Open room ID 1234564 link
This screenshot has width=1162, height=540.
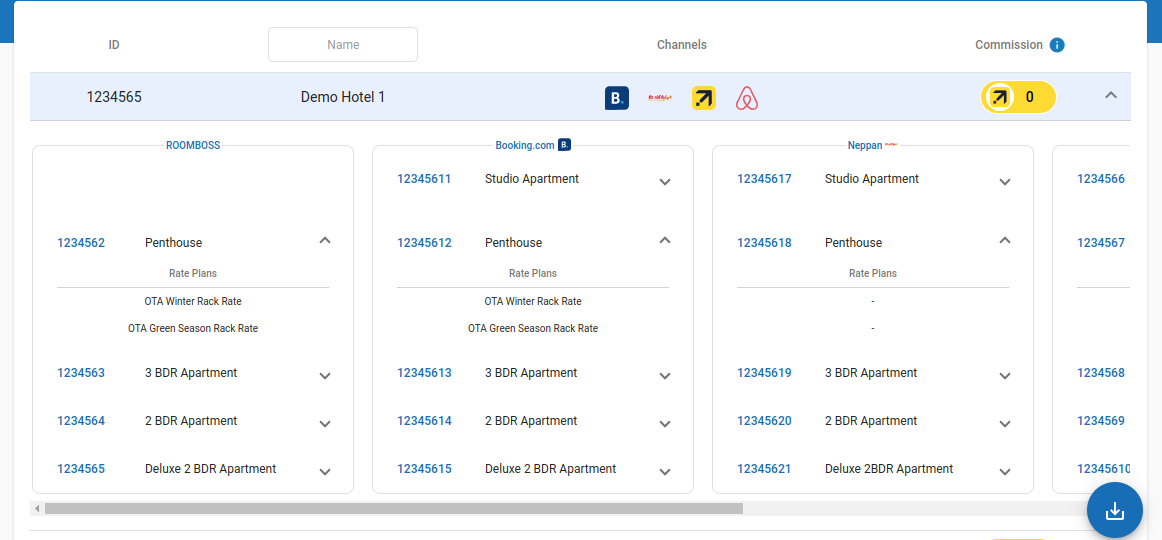click(81, 421)
